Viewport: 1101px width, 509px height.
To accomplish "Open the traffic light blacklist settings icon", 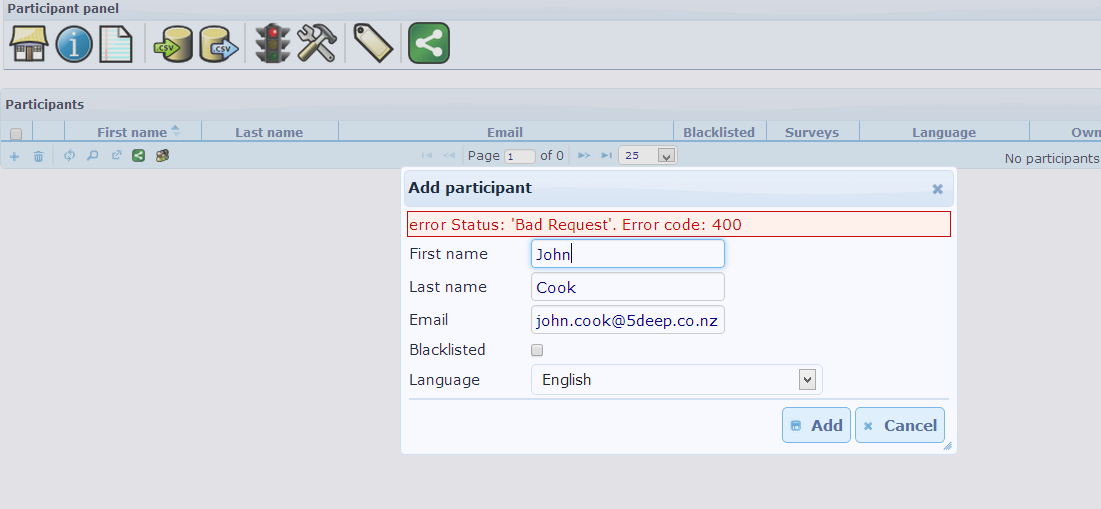I will point(271,44).
